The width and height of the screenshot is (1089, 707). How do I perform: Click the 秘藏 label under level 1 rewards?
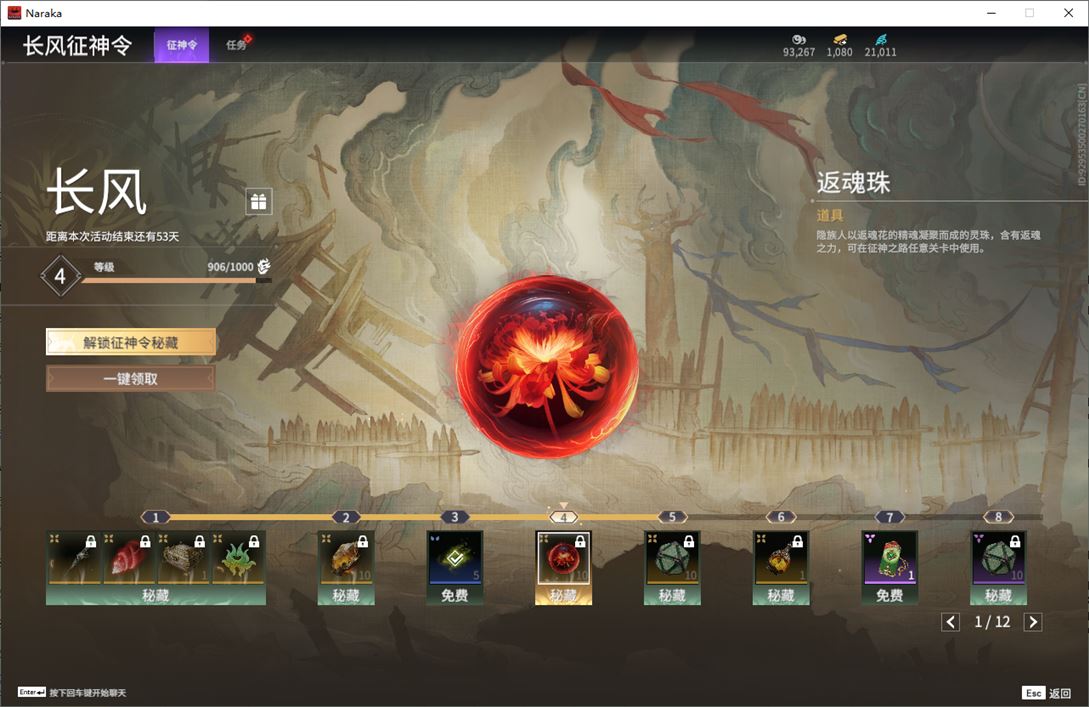click(156, 594)
